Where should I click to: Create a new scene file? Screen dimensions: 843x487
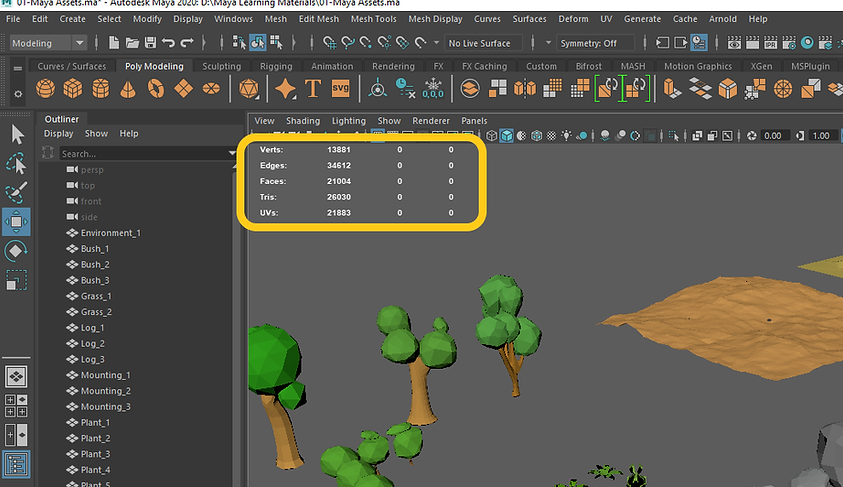(x=114, y=42)
